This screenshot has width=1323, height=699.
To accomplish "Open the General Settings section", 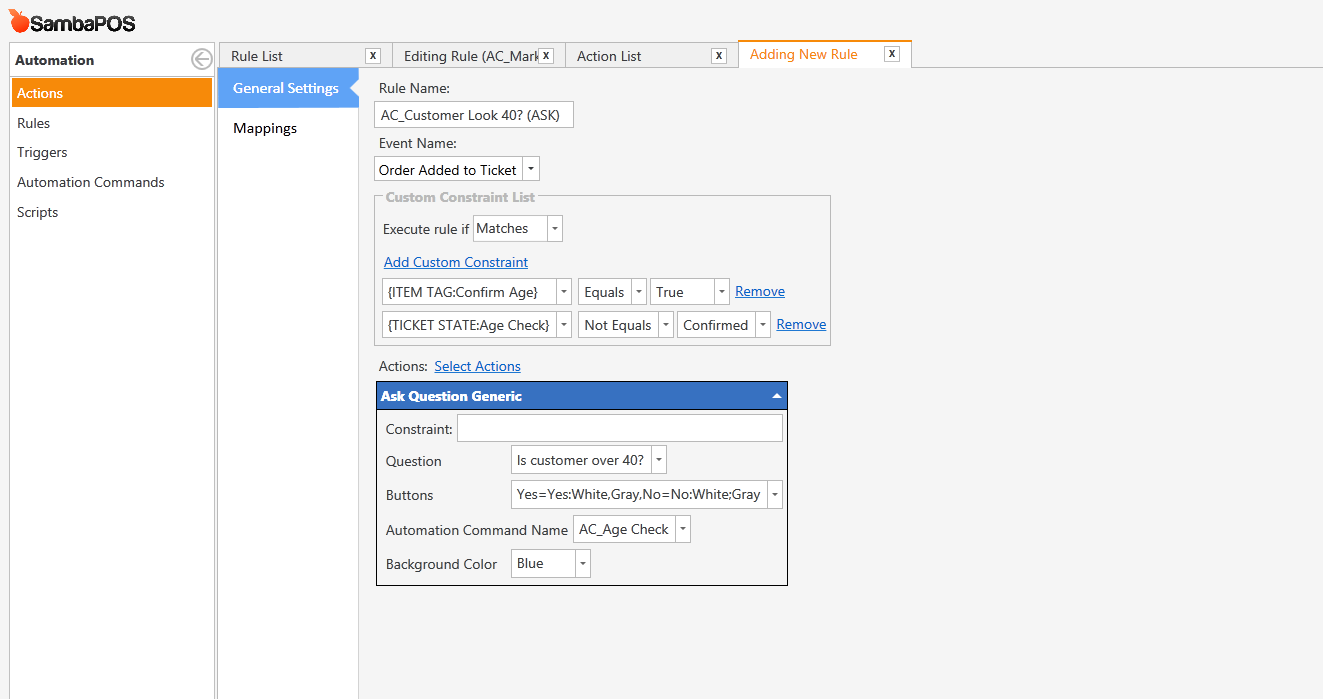I will [288, 88].
